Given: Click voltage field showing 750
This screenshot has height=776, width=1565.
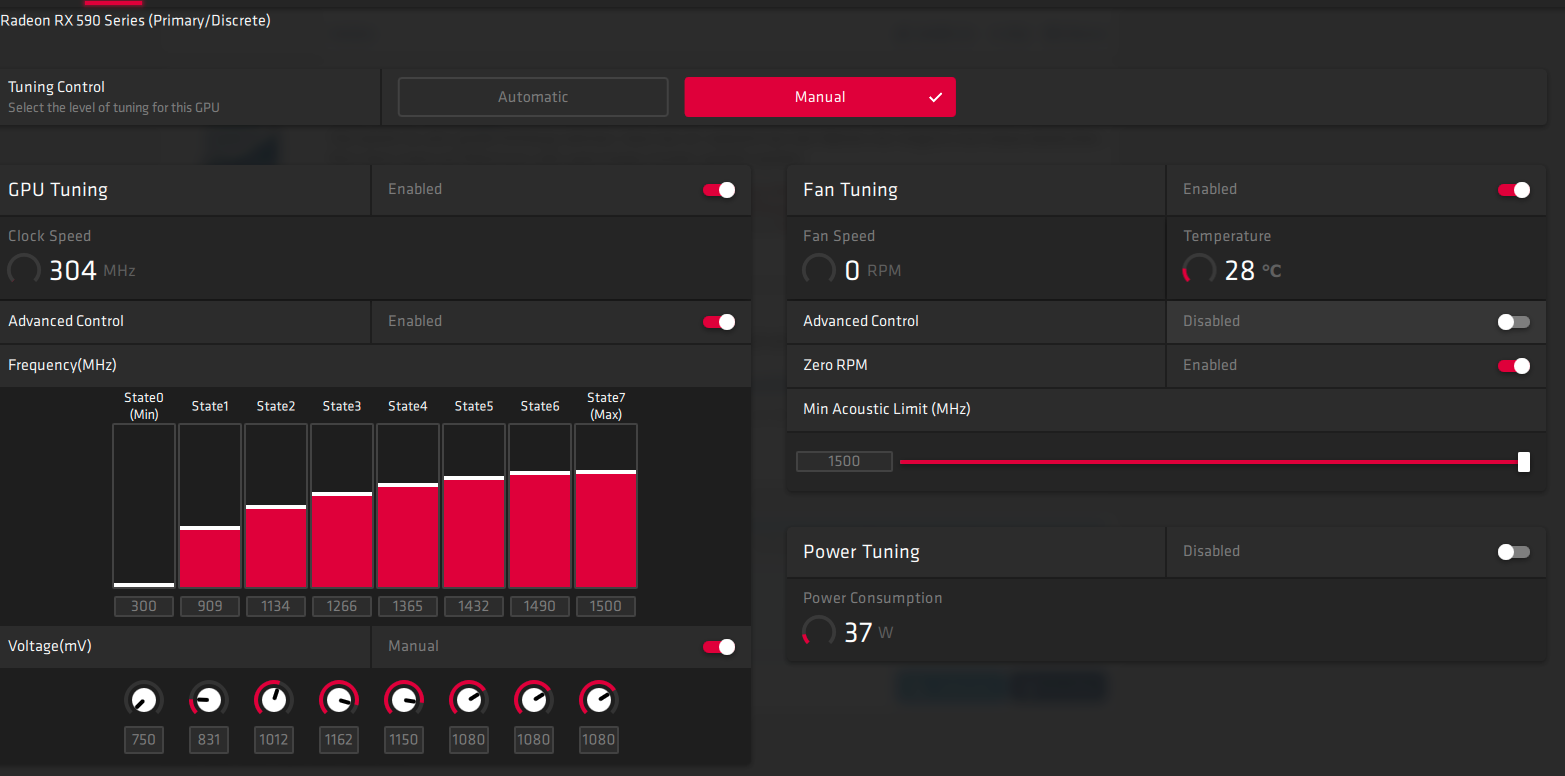Looking at the screenshot, I should (144, 740).
